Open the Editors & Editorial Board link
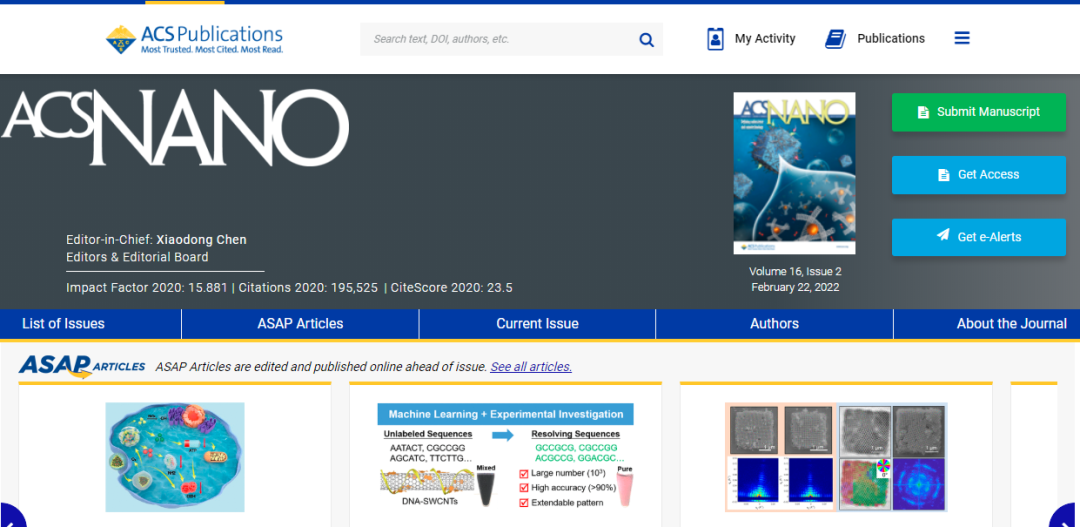 [x=137, y=257]
